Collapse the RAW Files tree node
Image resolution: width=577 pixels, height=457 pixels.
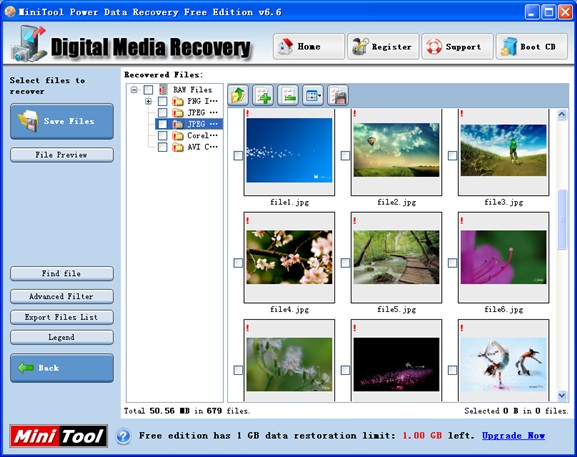[x=134, y=90]
